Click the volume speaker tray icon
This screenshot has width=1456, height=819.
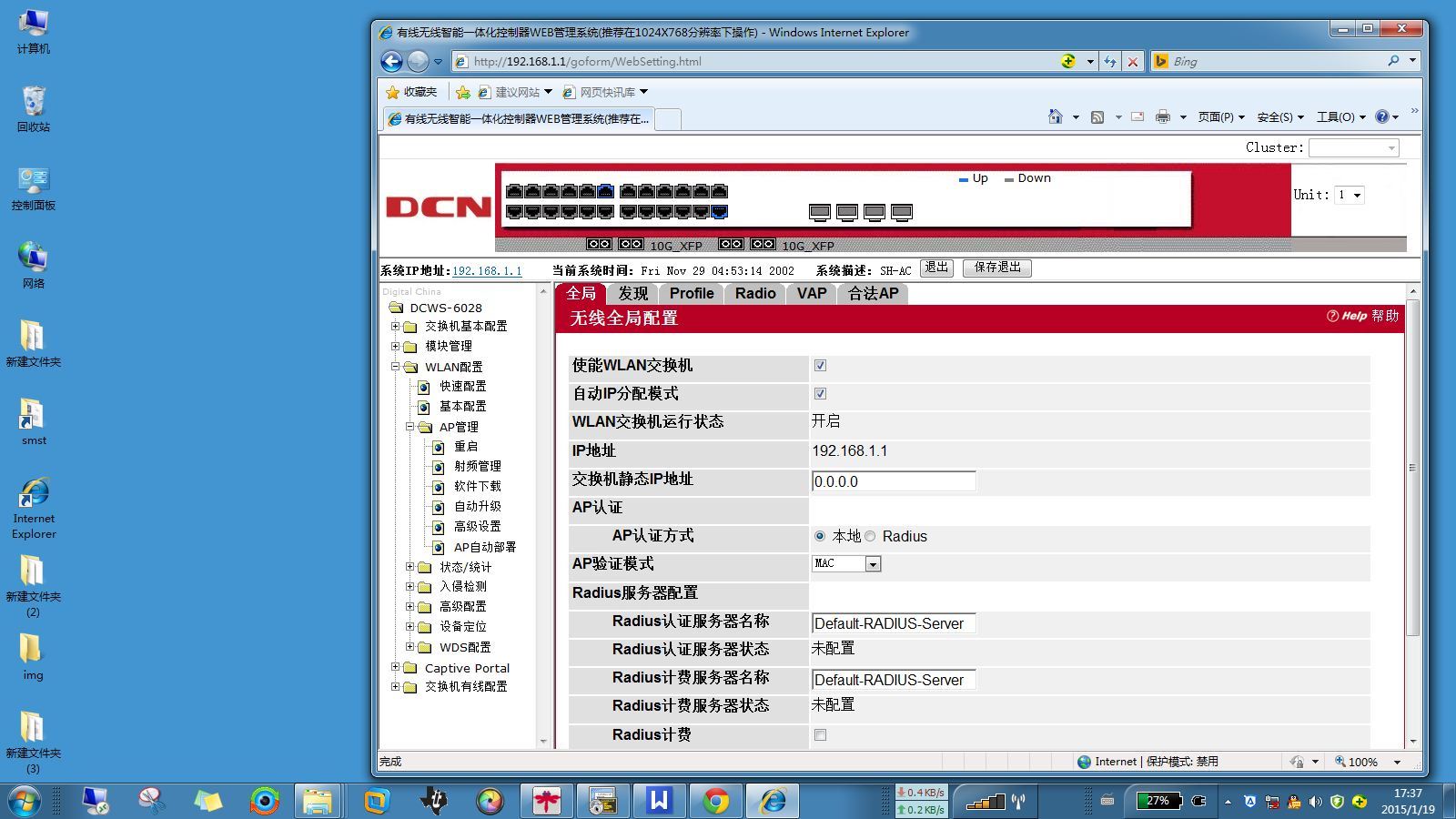click(1315, 802)
